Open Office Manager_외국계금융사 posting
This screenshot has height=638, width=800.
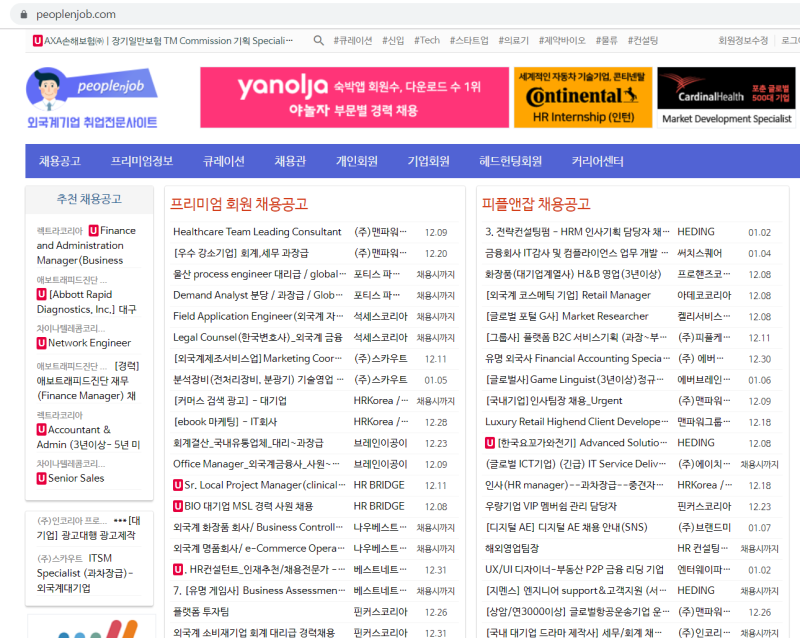coord(256,464)
